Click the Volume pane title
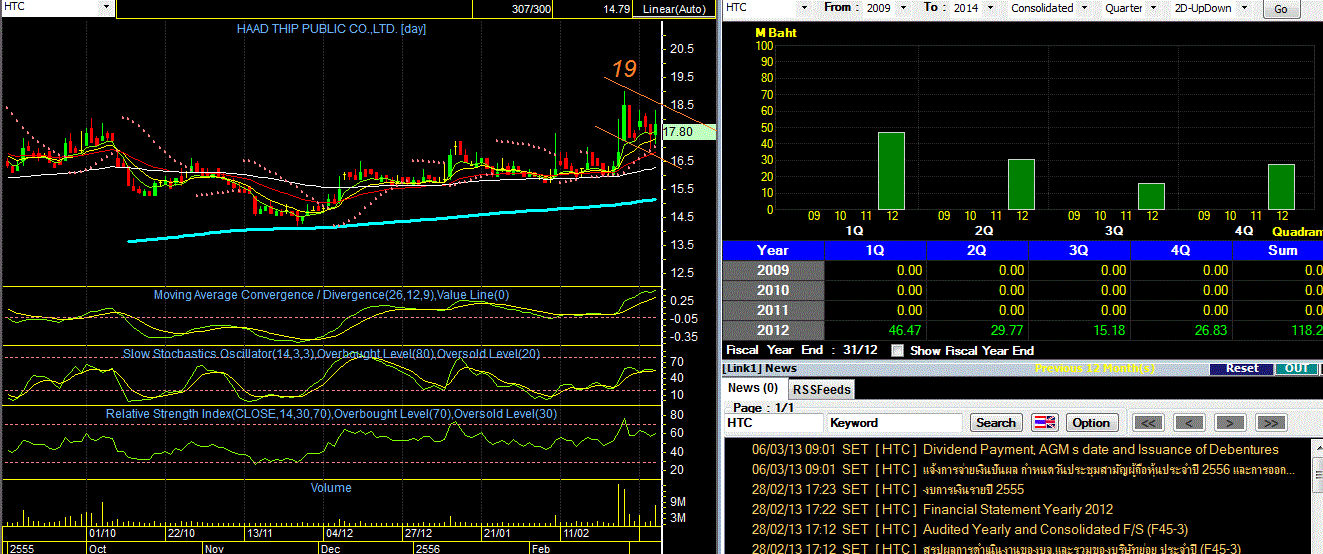The width and height of the screenshot is (1323, 554). 331,488
